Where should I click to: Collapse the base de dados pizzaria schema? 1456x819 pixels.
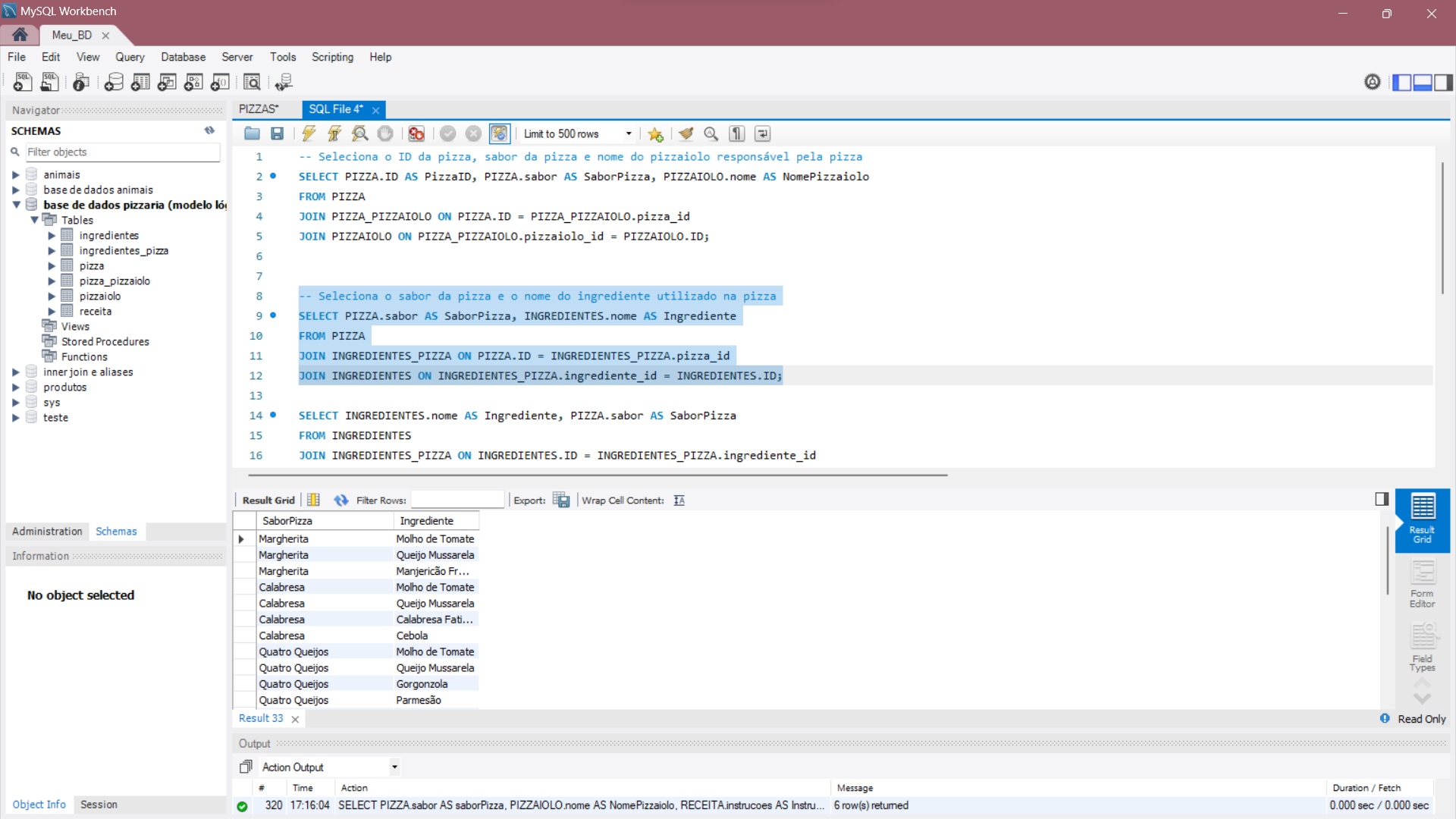pos(17,205)
